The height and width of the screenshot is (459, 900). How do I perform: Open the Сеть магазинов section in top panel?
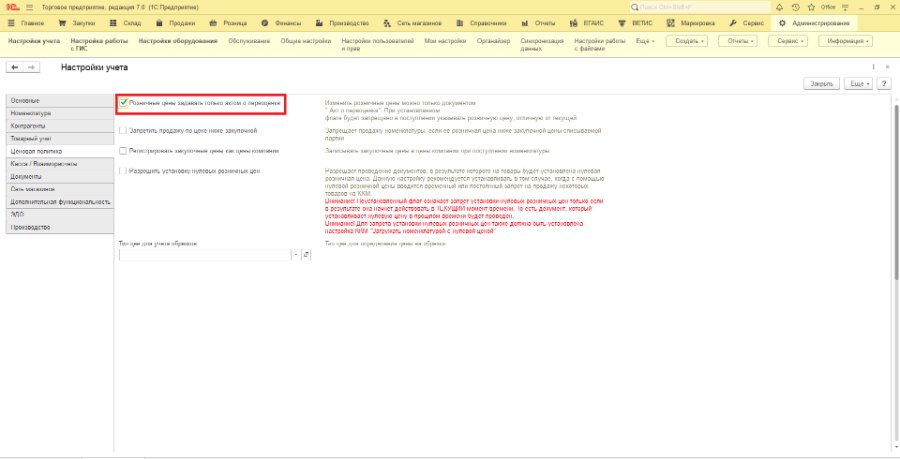click(x=413, y=23)
